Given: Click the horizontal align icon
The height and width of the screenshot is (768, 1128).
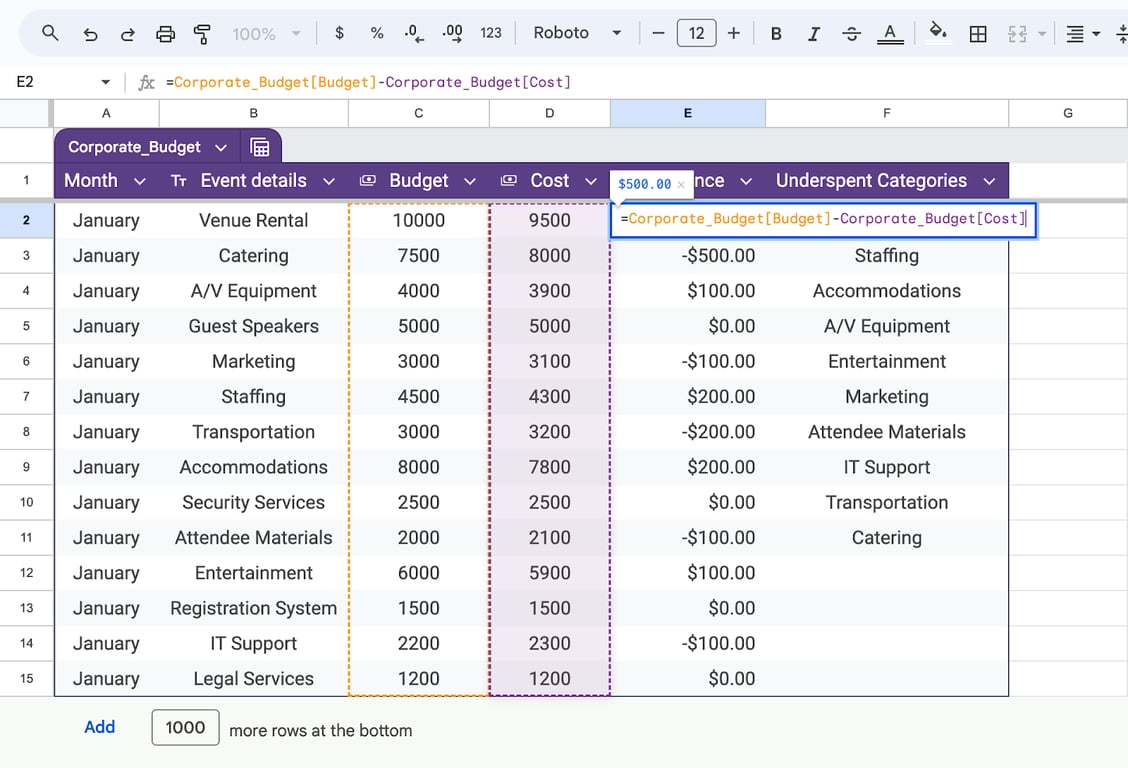Looking at the screenshot, I should point(1075,34).
